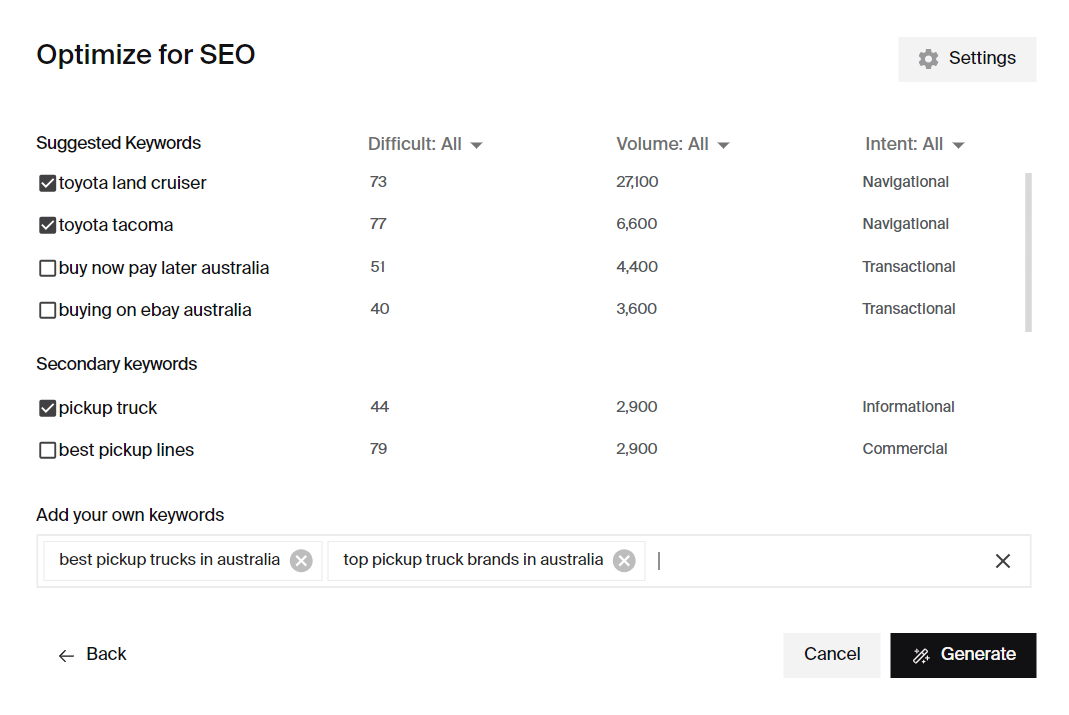
Task: Uncheck the 'pickup truck' secondary keyword
Action: pos(47,407)
